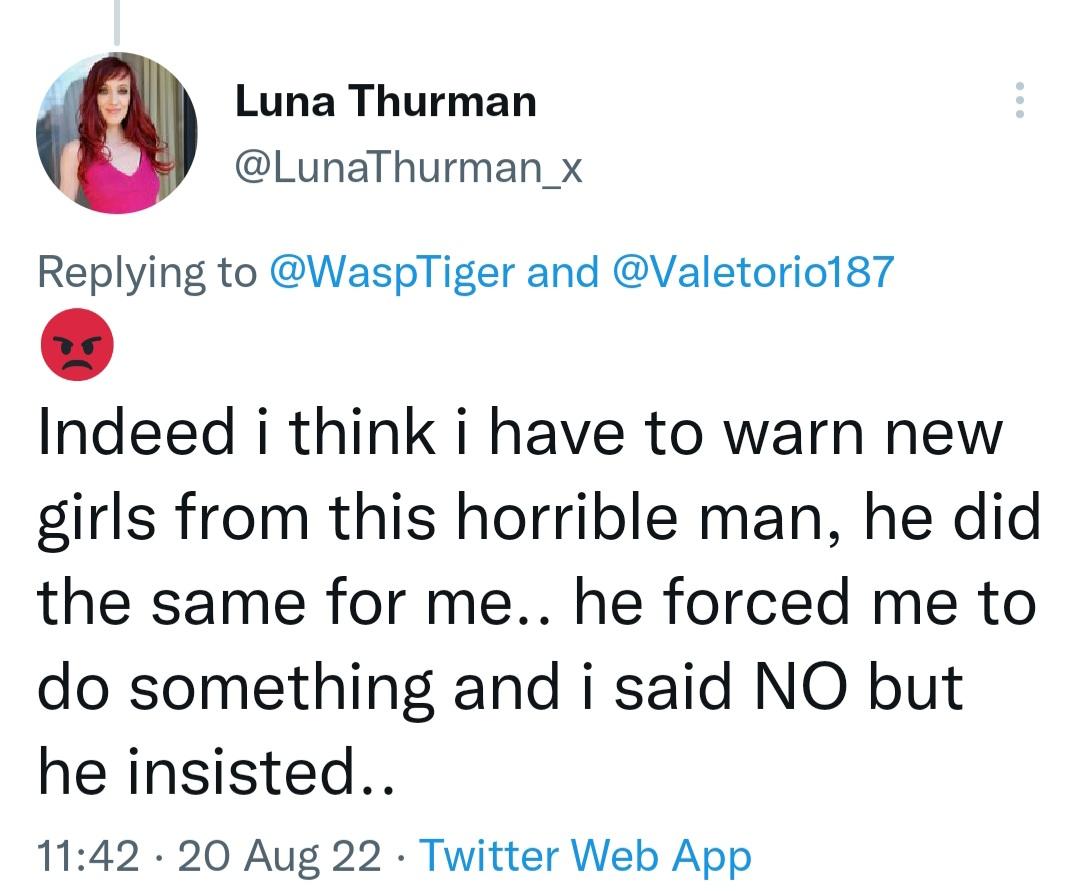Click the Twitter Web App source link
Screen dimensions: 1080x891
(584, 856)
